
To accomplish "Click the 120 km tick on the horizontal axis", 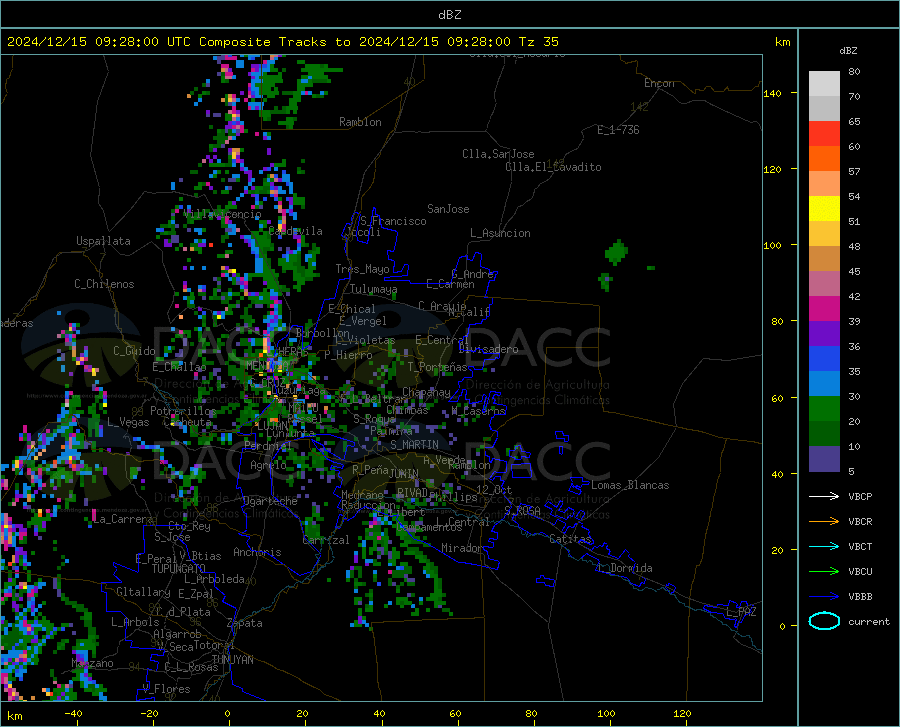I will tap(682, 714).
